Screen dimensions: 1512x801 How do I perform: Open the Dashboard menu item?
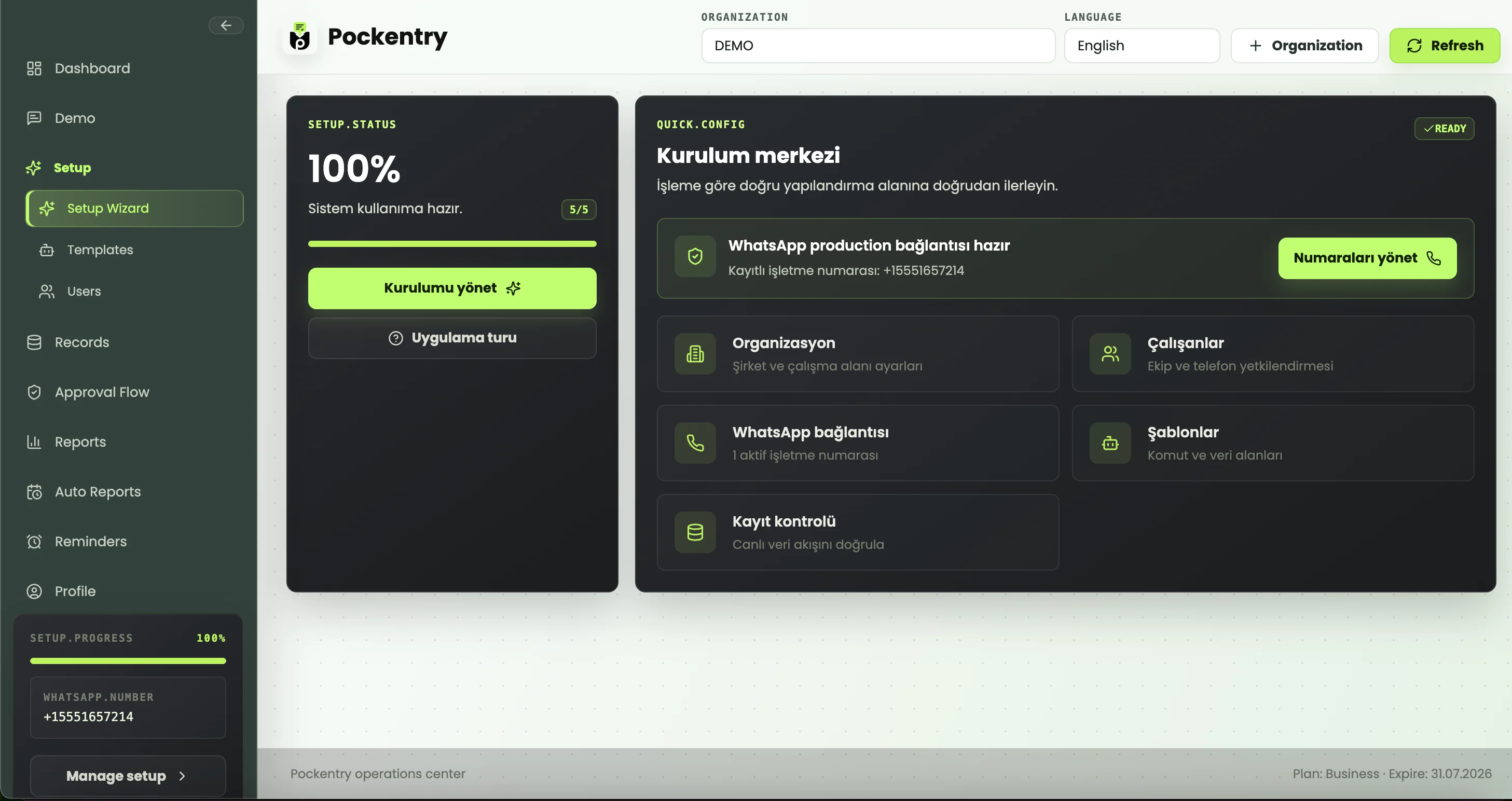point(134,68)
